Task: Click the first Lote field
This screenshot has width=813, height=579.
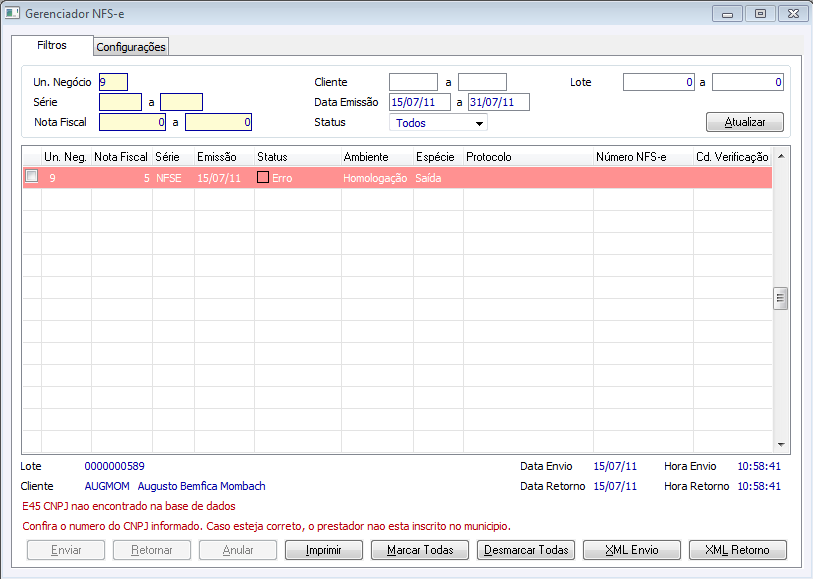Action: [658, 82]
